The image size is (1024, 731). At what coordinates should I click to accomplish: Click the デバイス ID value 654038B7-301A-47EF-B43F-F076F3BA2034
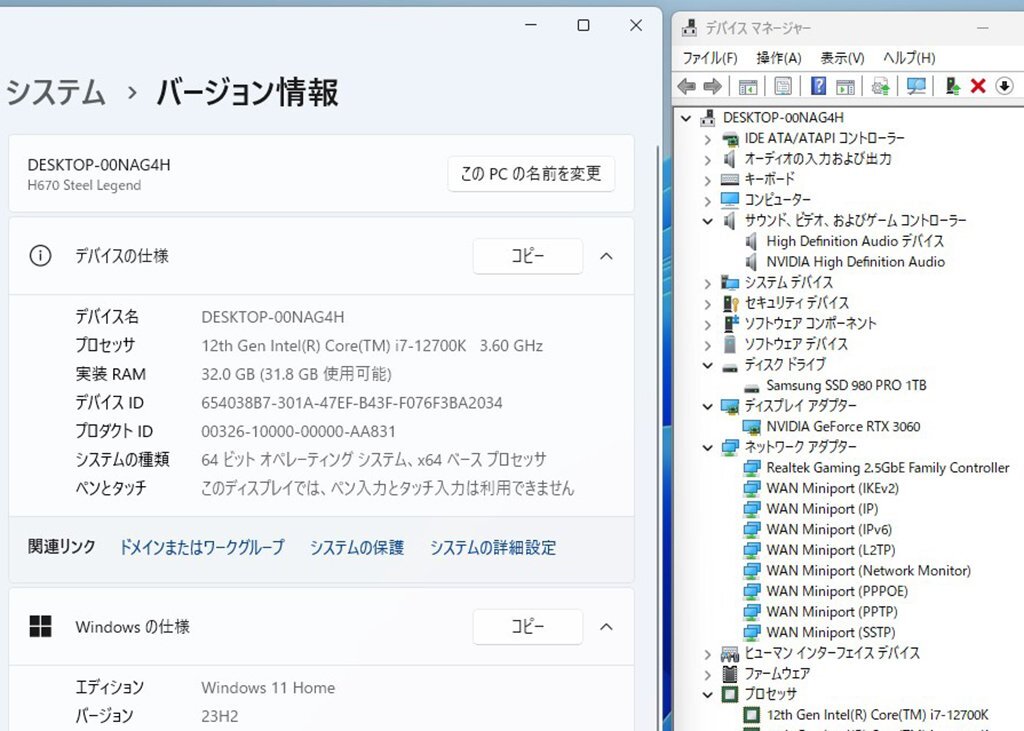tap(352, 402)
